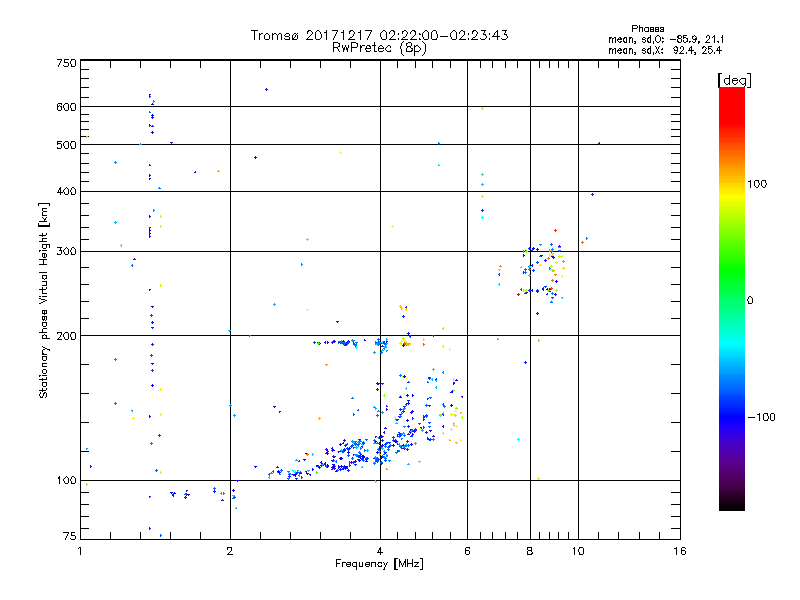
Task: Click the x-axis tick label '4'
Action: [x=380, y=551]
